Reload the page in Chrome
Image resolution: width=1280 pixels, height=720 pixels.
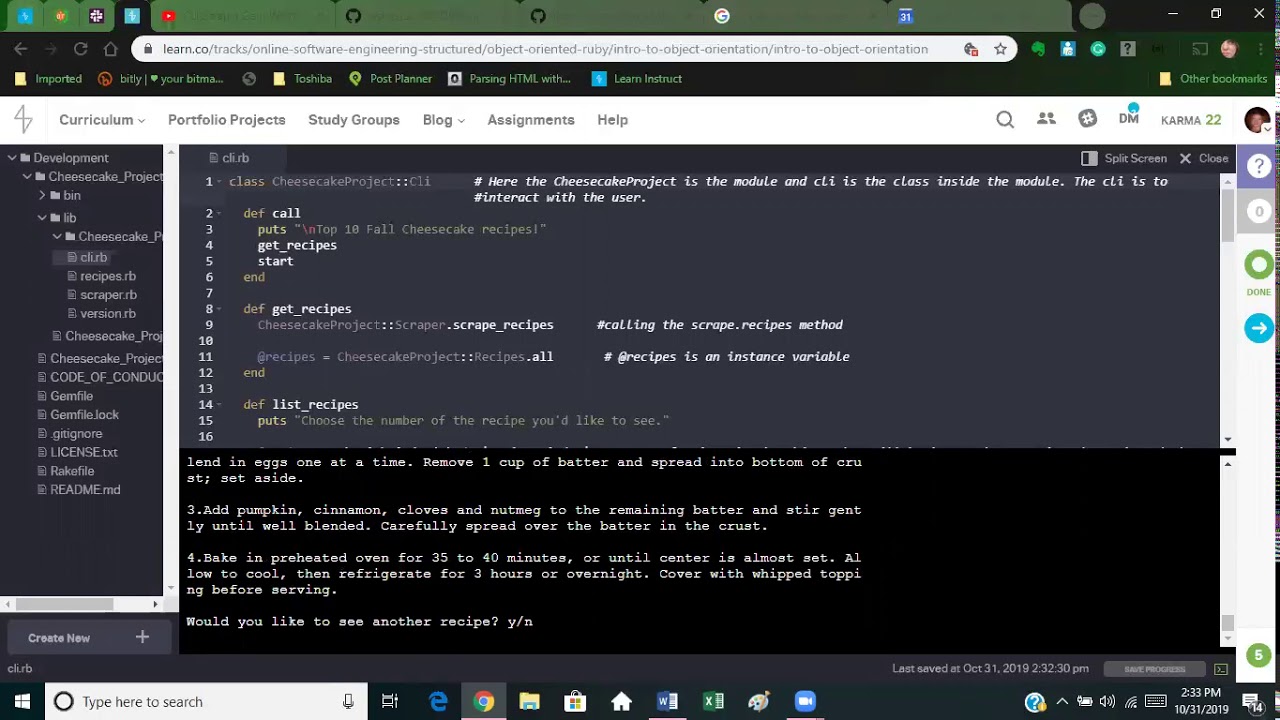[x=81, y=49]
